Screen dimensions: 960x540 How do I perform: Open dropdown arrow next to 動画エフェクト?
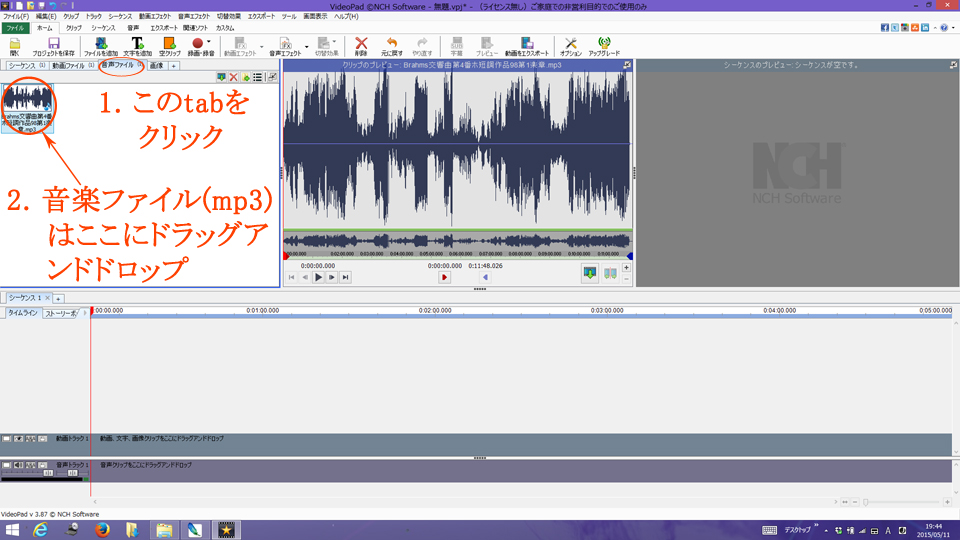[x=261, y=47]
